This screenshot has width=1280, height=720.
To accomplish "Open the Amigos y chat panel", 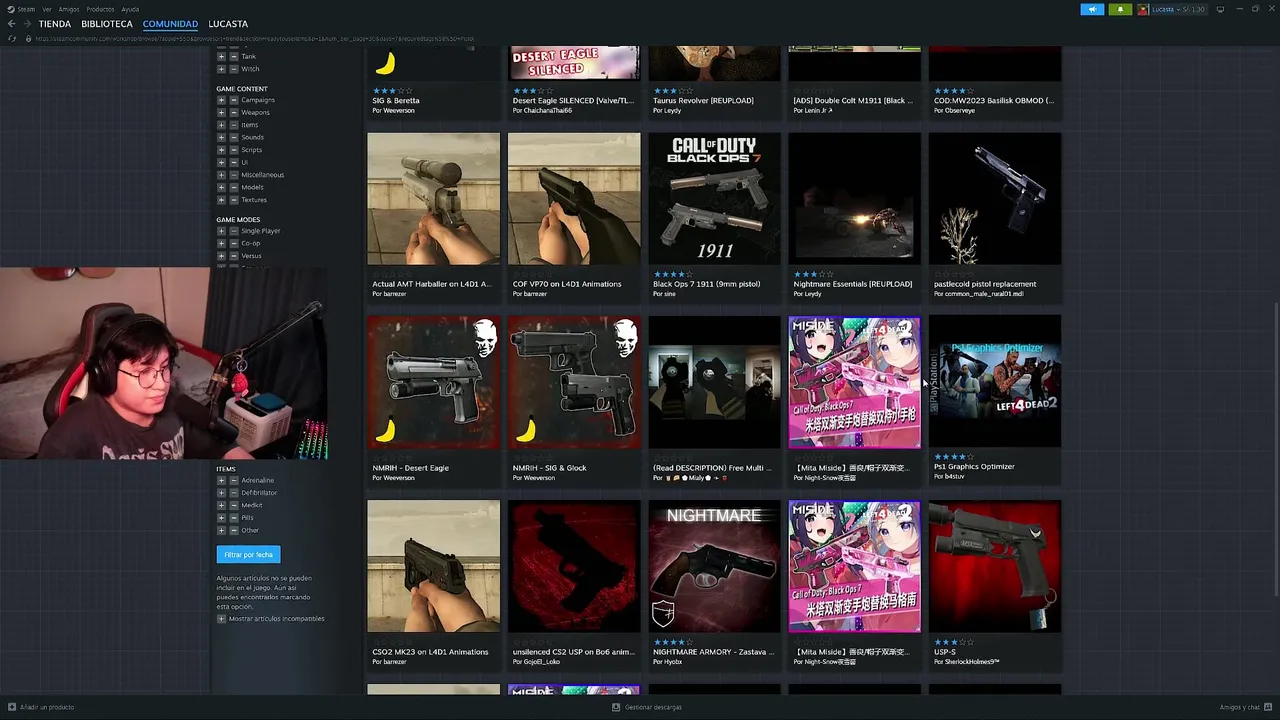I will (x=1245, y=707).
